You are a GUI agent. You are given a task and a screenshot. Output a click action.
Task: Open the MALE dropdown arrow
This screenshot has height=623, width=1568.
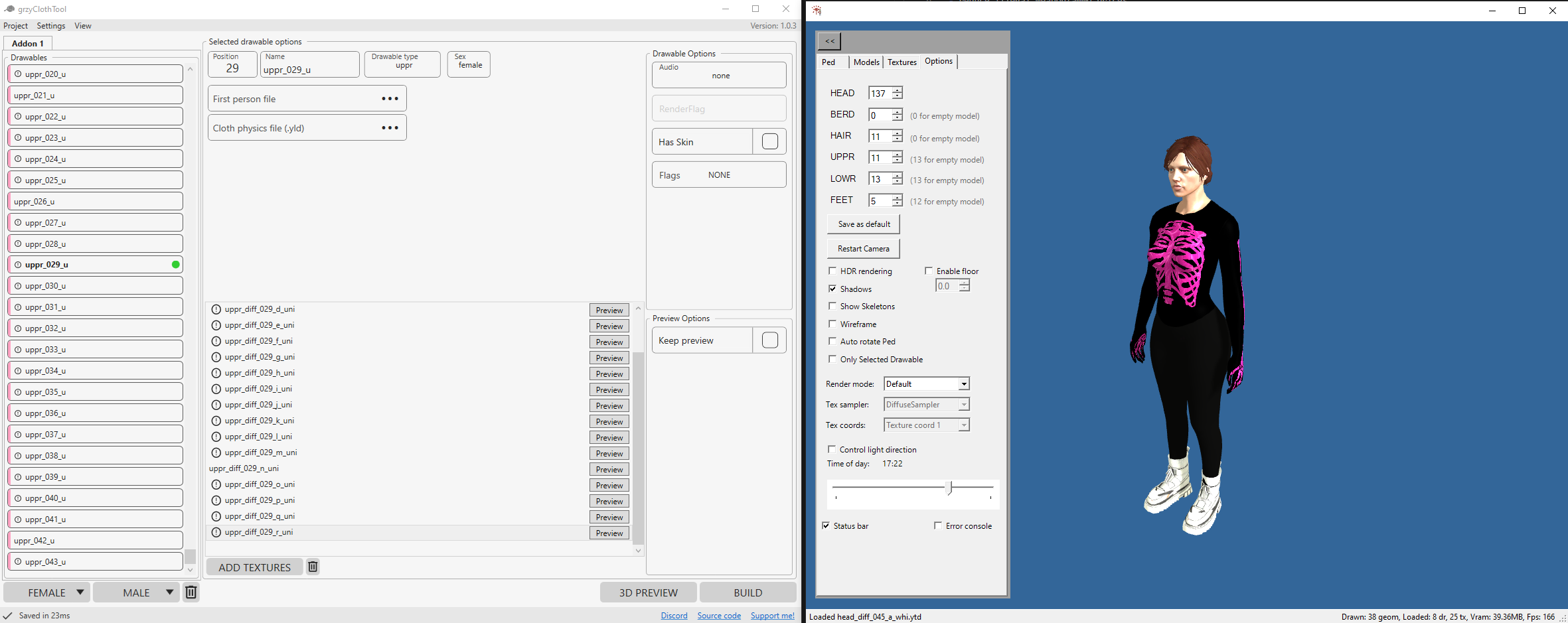(x=169, y=592)
